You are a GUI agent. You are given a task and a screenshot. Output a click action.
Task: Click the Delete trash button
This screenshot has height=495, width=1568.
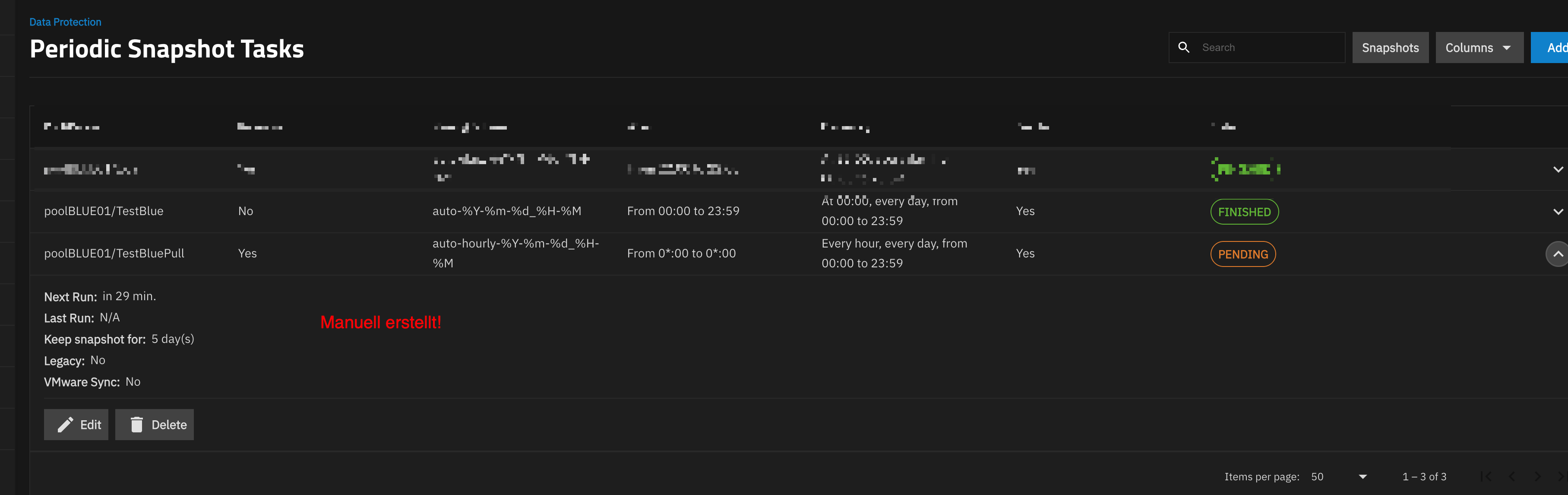(x=155, y=424)
